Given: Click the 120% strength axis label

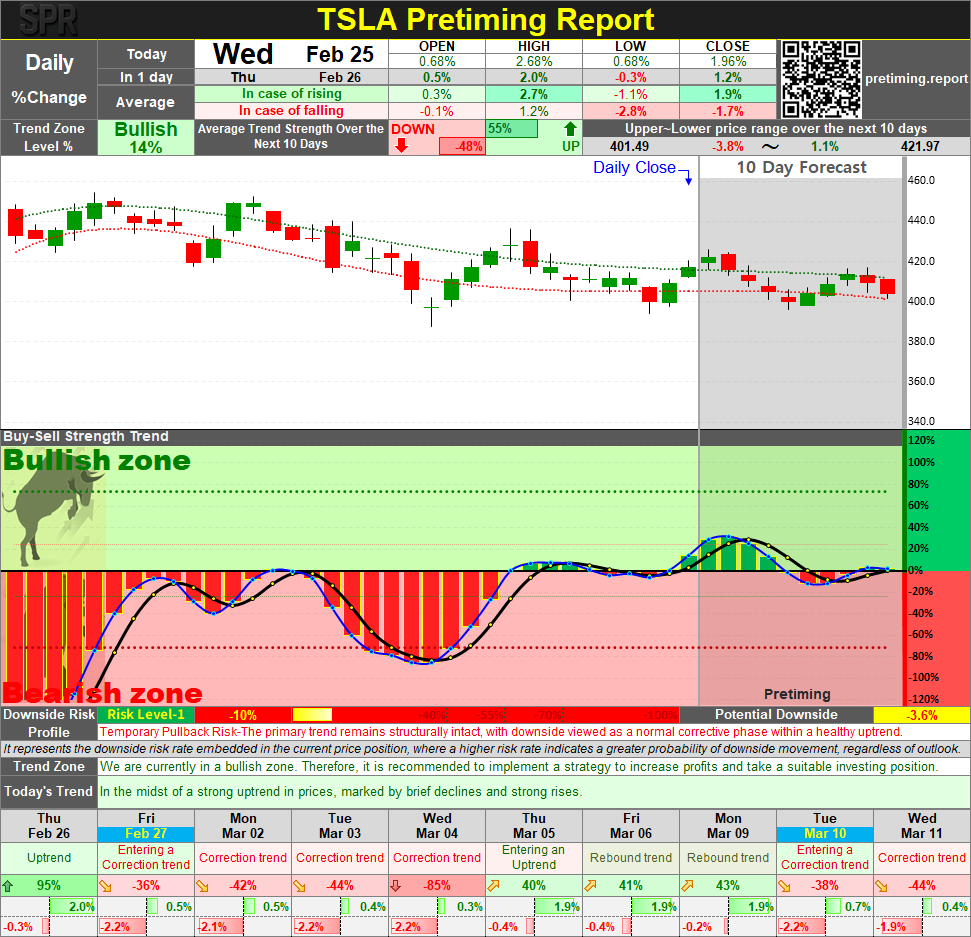Looking at the screenshot, I should coord(921,440).
